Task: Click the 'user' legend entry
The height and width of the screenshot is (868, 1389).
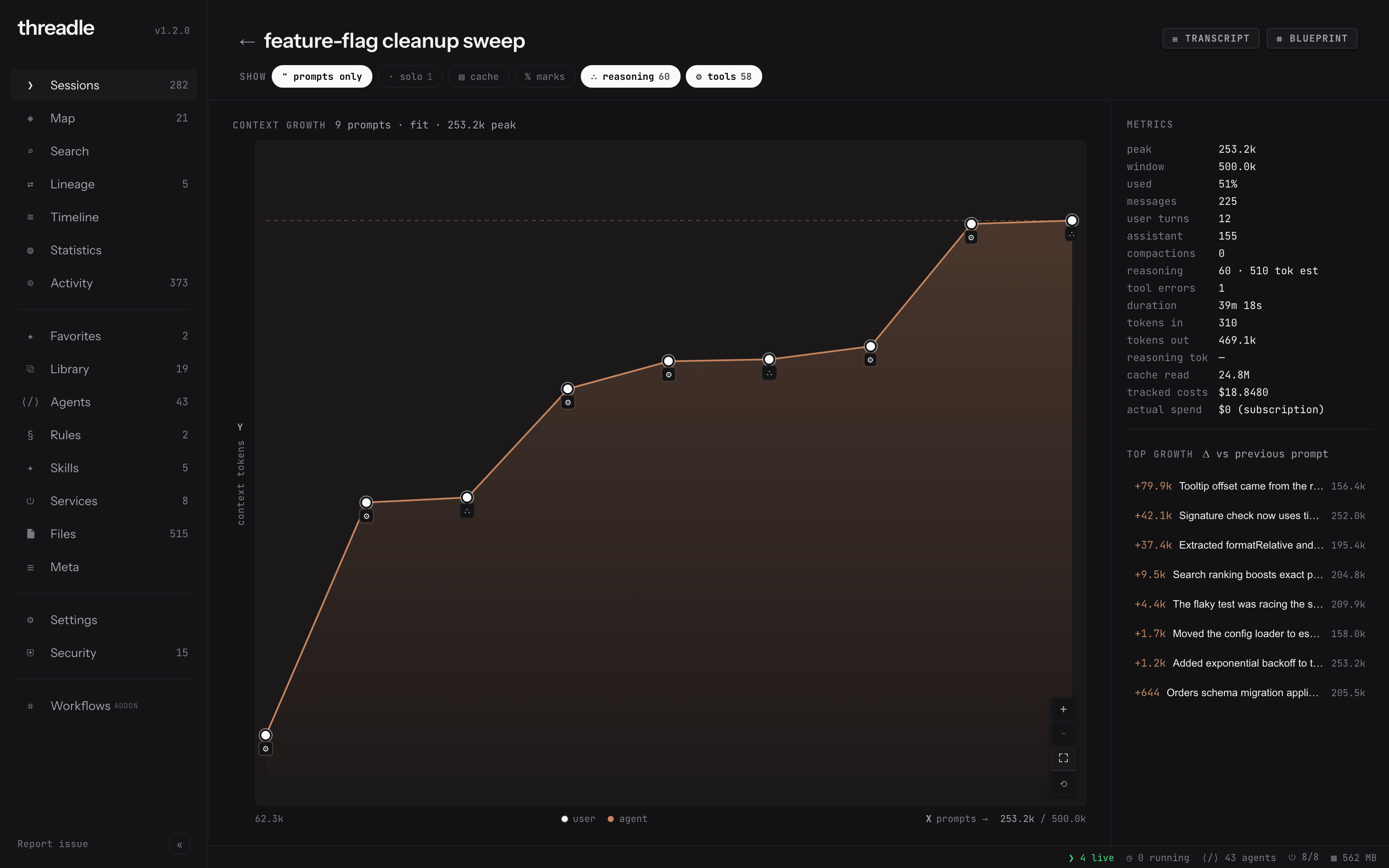Action: click(579, 819)
